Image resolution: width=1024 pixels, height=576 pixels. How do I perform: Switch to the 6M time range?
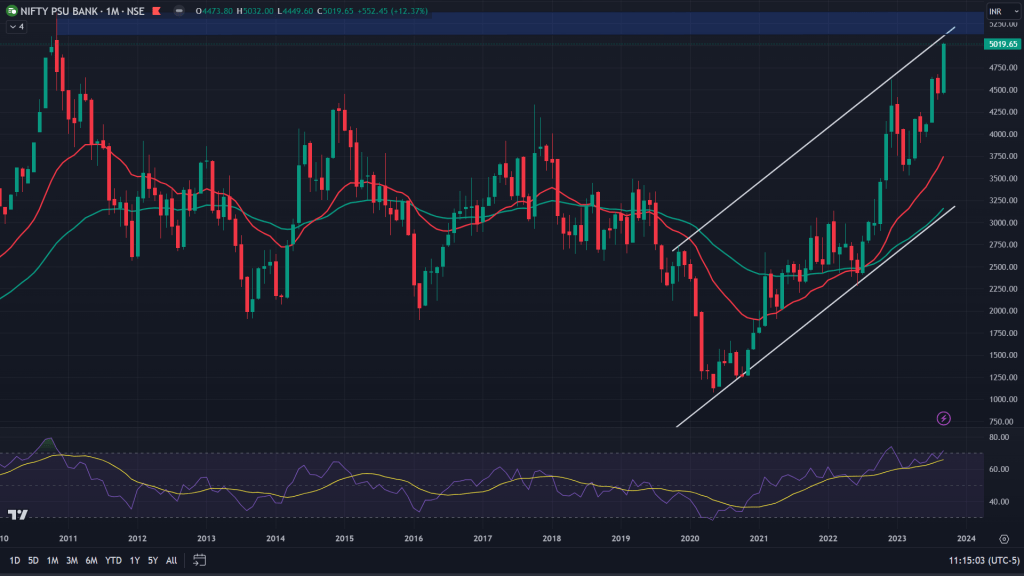pyautogui.click(x=91, y=560)
